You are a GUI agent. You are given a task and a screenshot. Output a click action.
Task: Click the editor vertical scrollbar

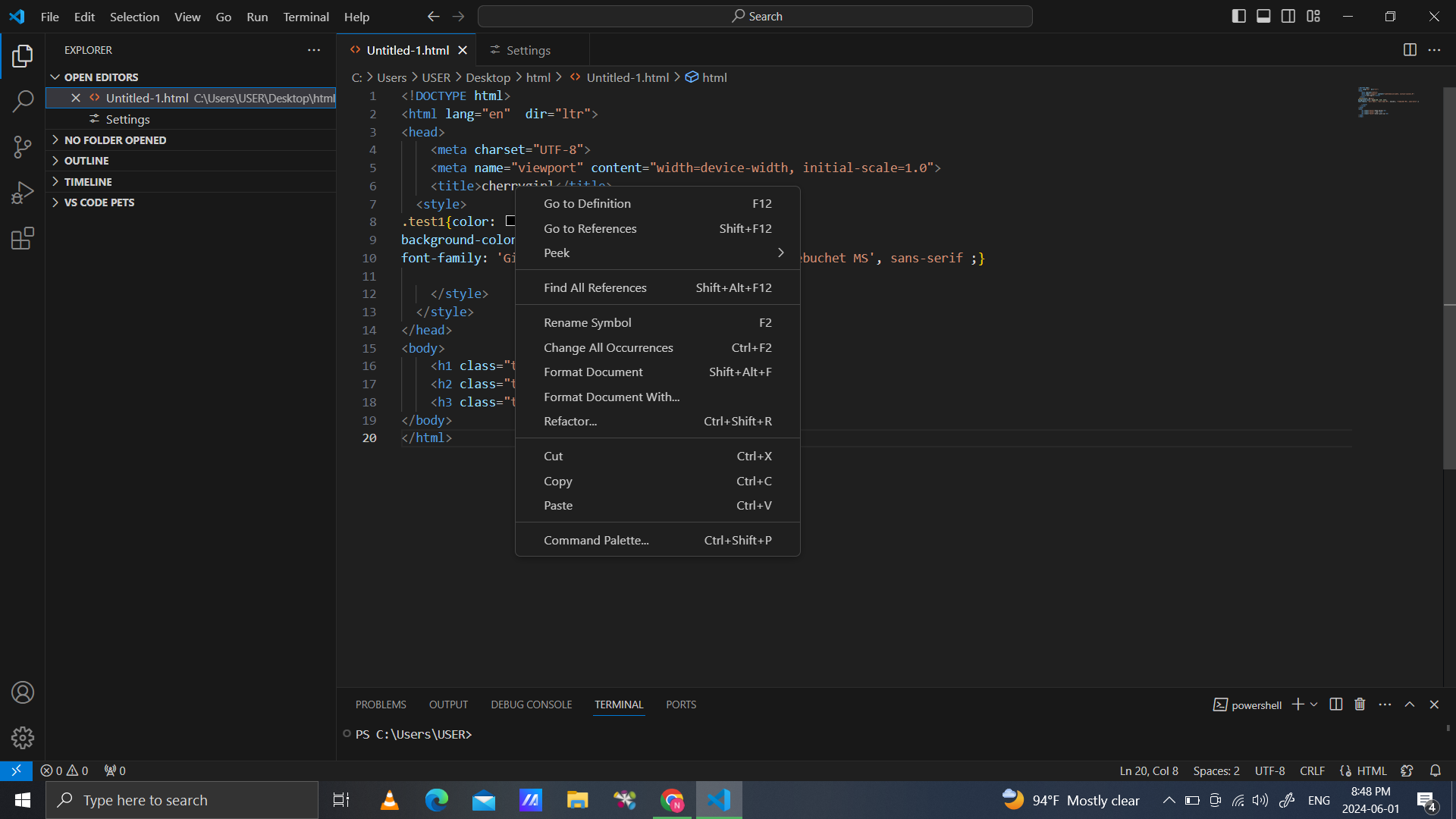point(1449,279)
